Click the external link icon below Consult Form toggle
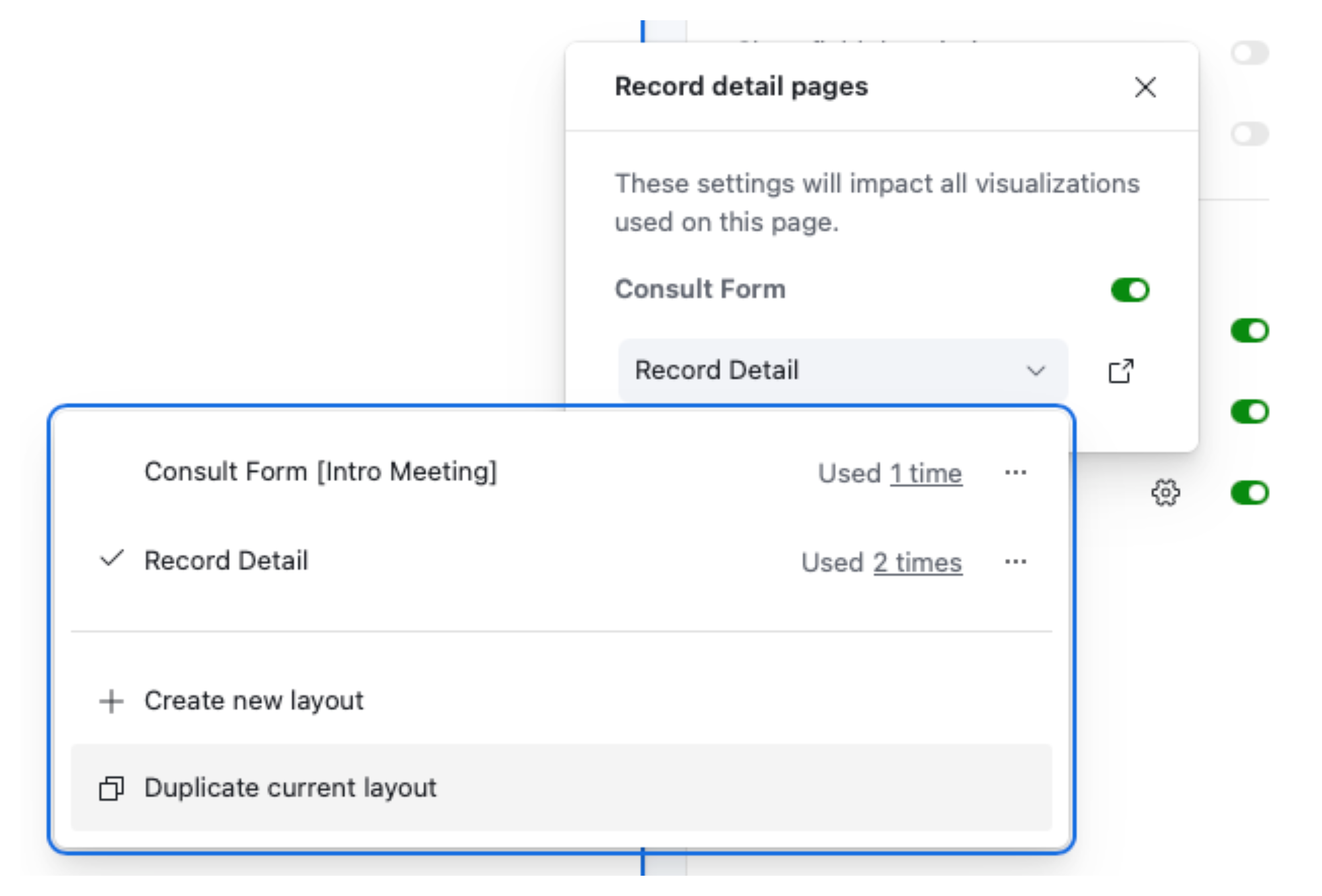This screenshot has height=896, width=1322. pyautogui.click(x=1121, y=370)
